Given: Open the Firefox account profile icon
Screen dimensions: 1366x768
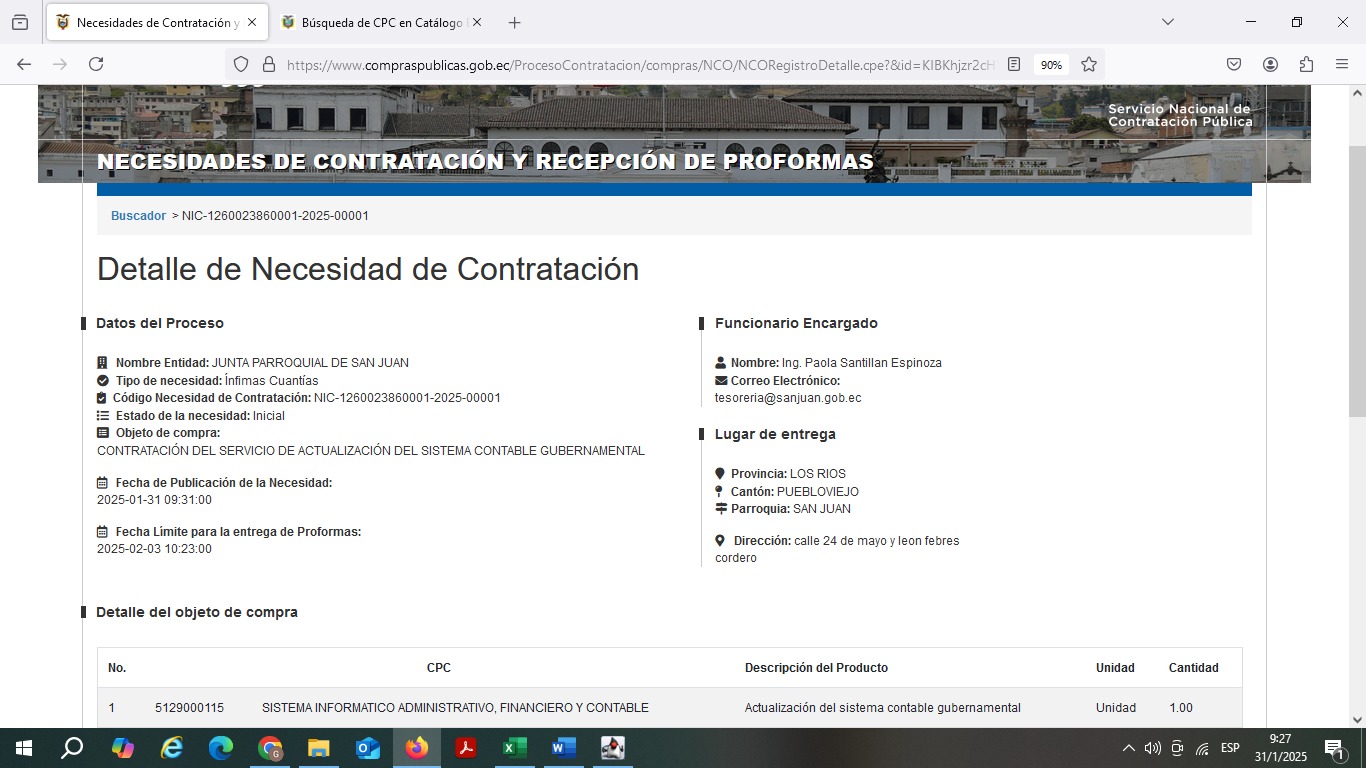Looking at the screenshot, I should coord(1270,64).
